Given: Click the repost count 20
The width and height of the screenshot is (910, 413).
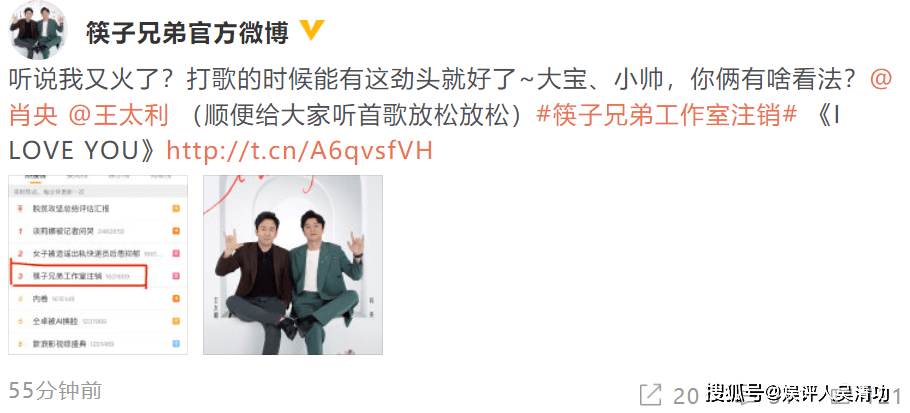Looking at the screenshot, I should [685, 395].
